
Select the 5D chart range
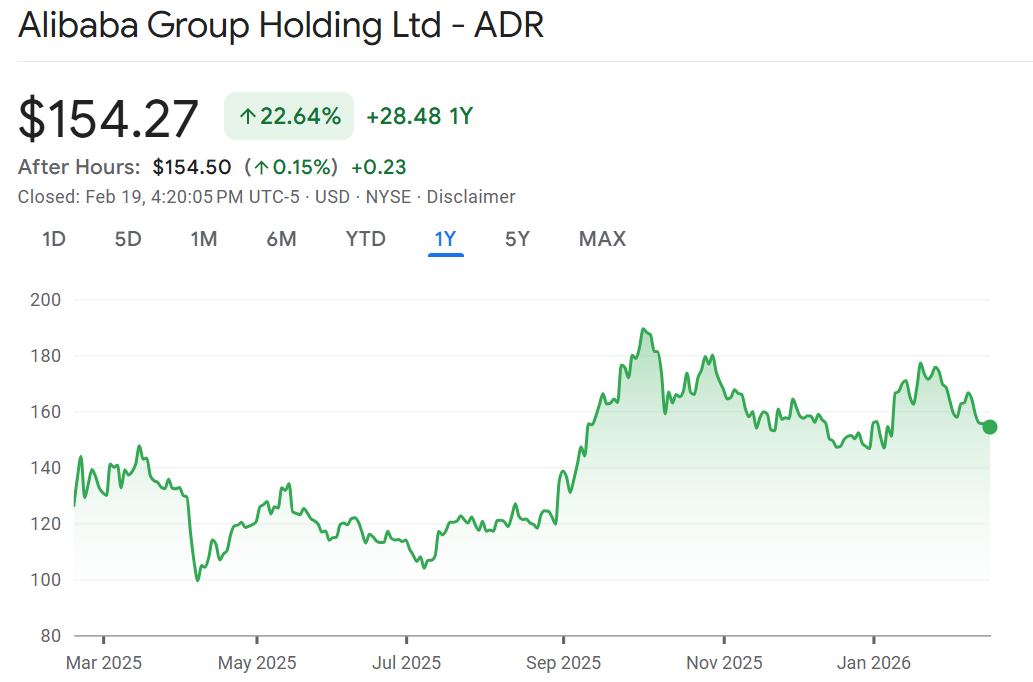(128, 239)
